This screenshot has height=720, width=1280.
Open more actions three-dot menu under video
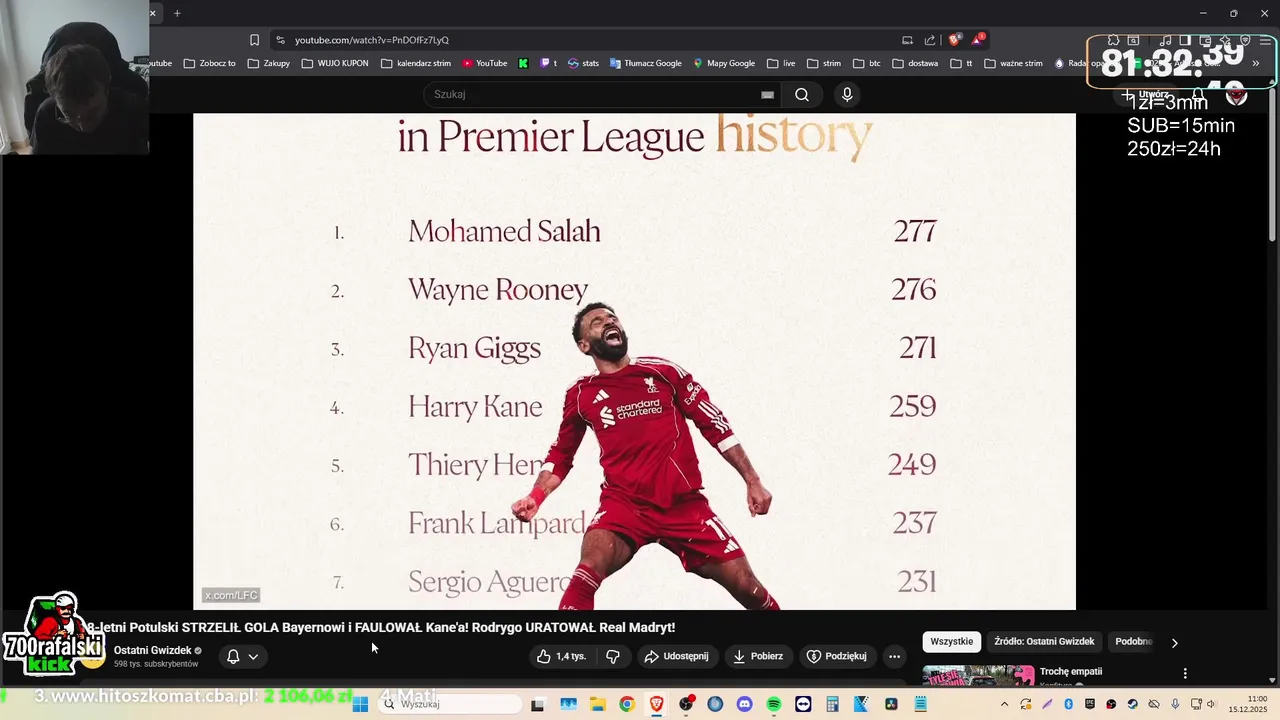tap(894, 656)
